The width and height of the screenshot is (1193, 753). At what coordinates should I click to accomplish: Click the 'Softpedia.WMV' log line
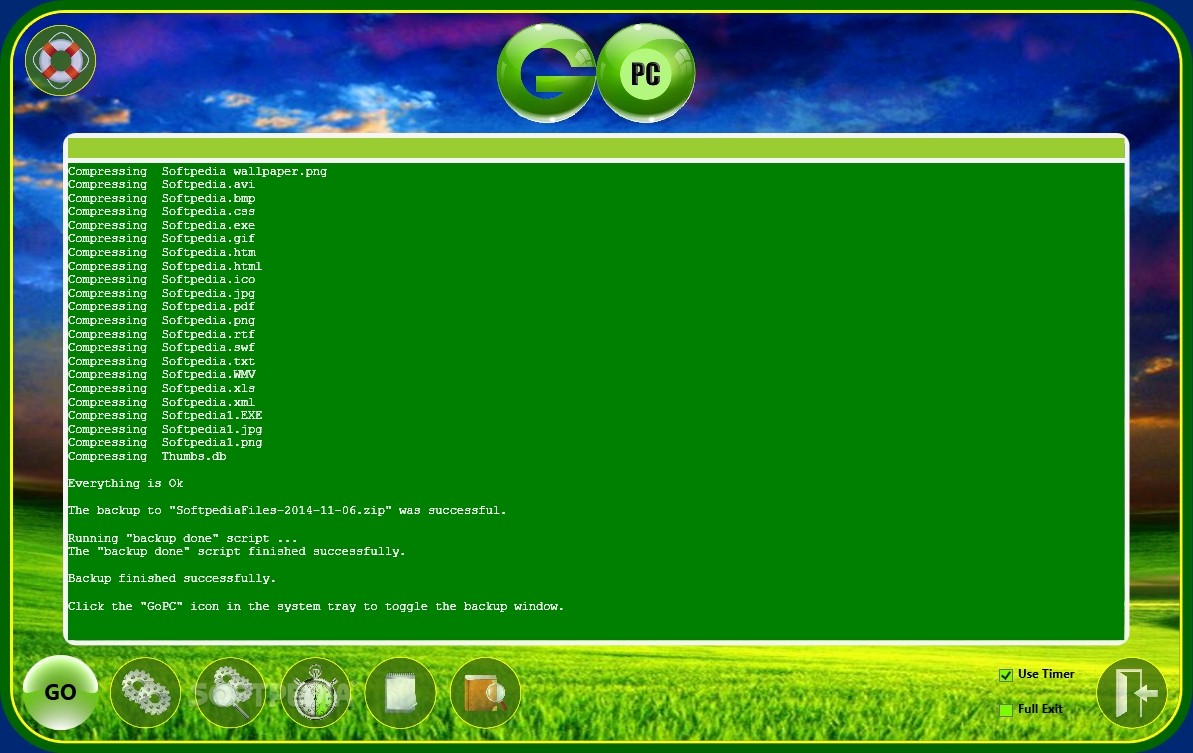(x=161, y=375)
